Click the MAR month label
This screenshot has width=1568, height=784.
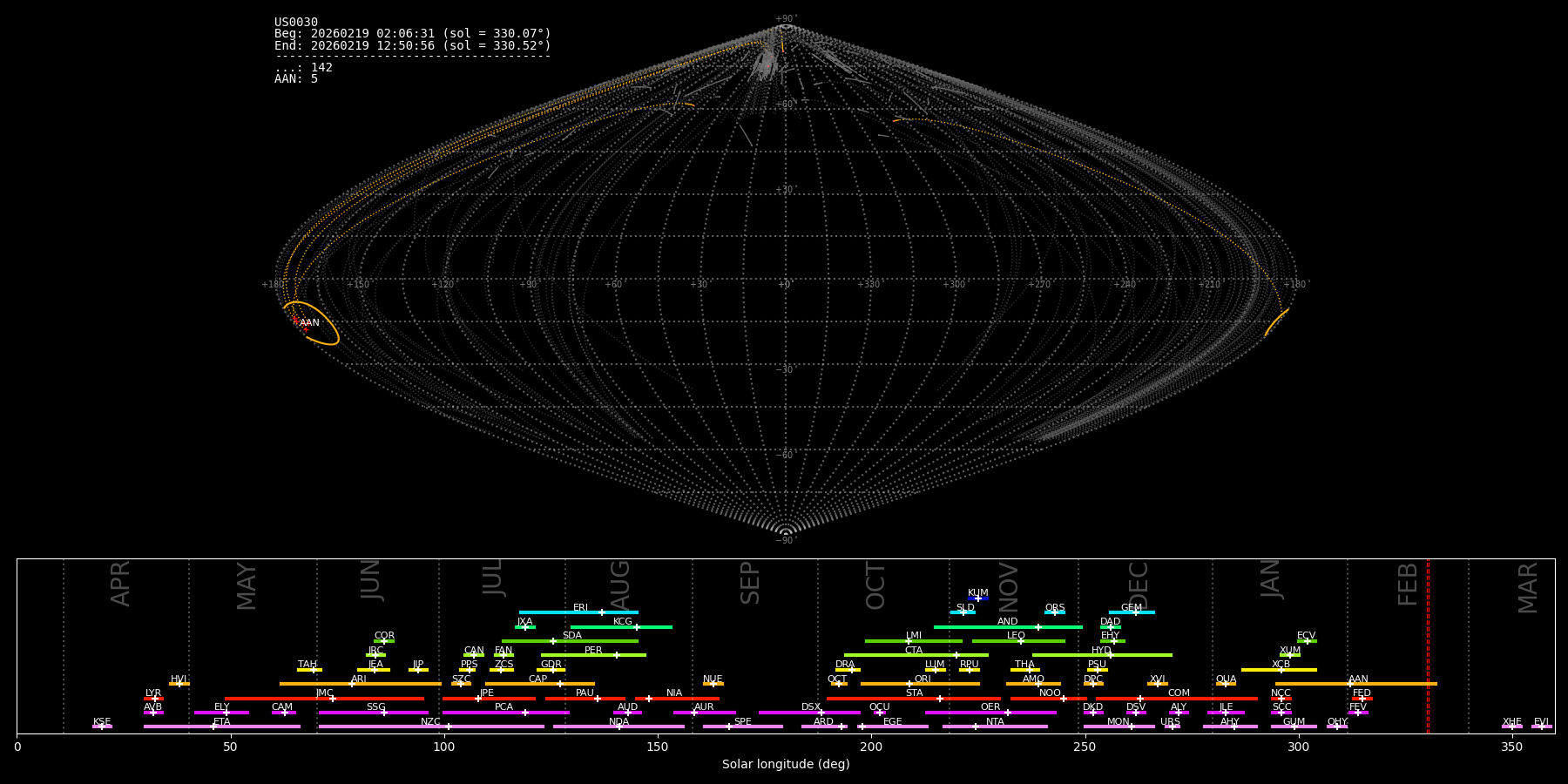tap(1528, 588)
